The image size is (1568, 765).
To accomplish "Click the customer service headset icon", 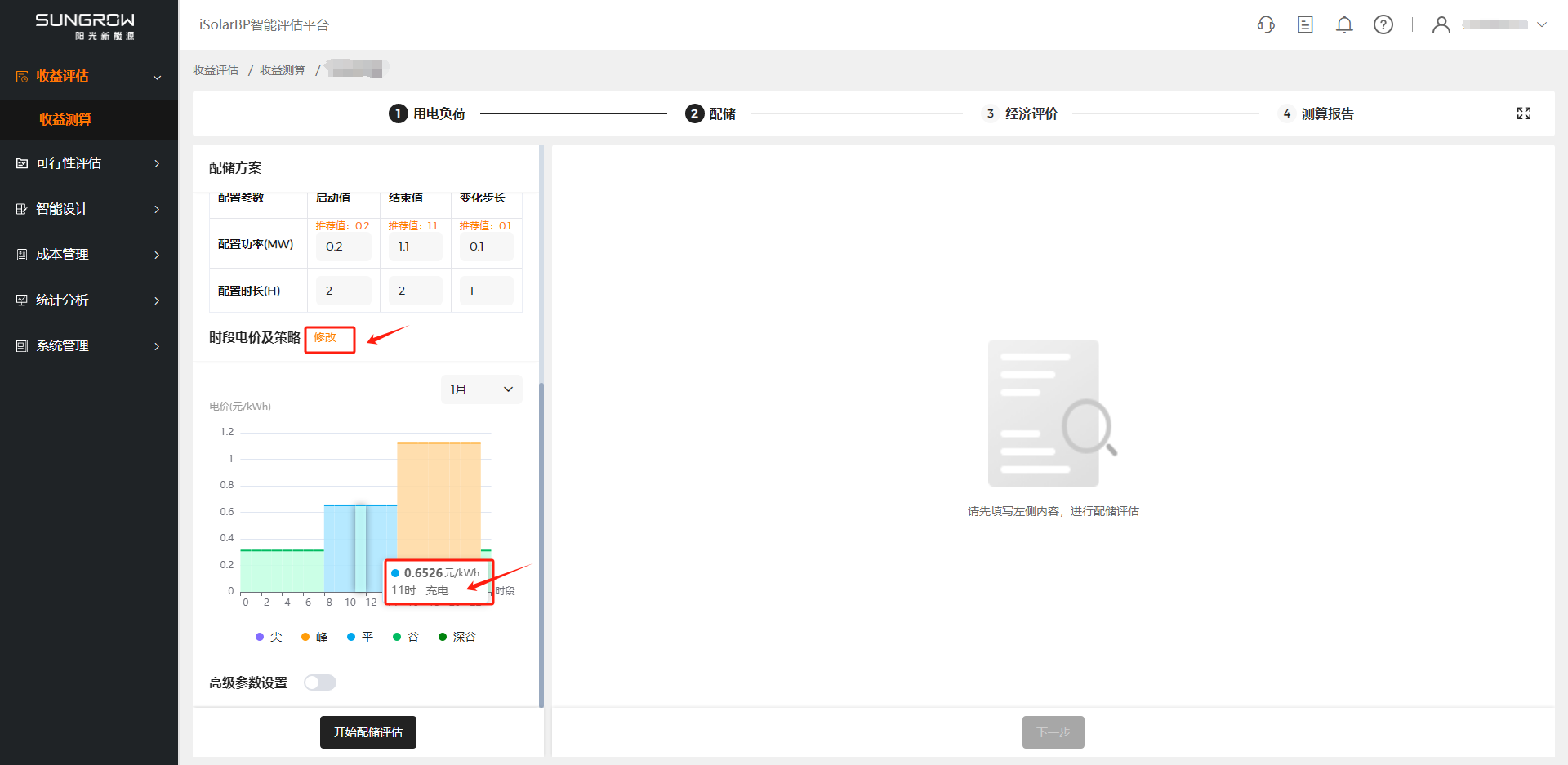I will point(1266,24).
